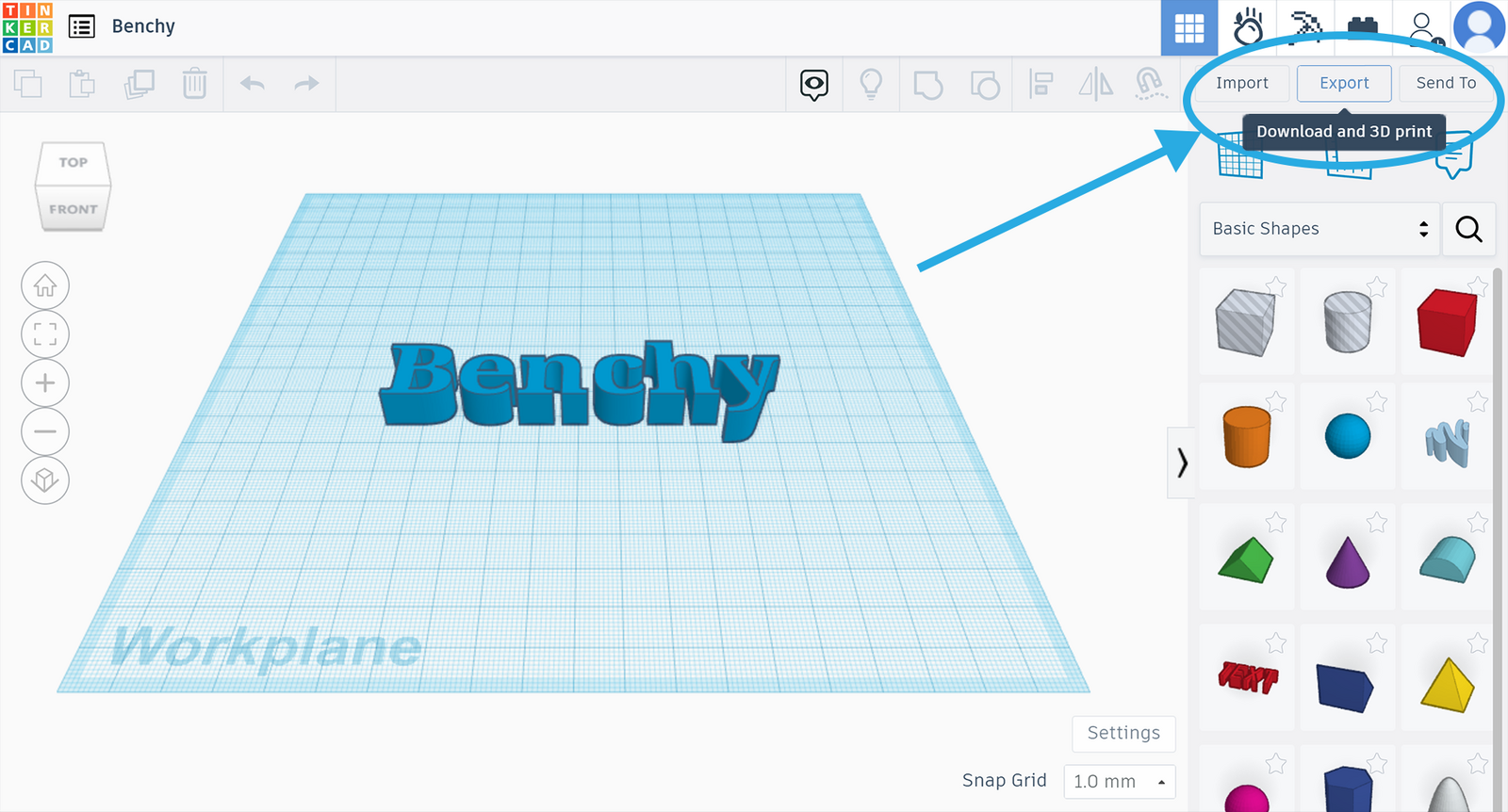Click the Zoom in plus button
1508x812 pixels.
pyautogui.click(x=45, y=382)
